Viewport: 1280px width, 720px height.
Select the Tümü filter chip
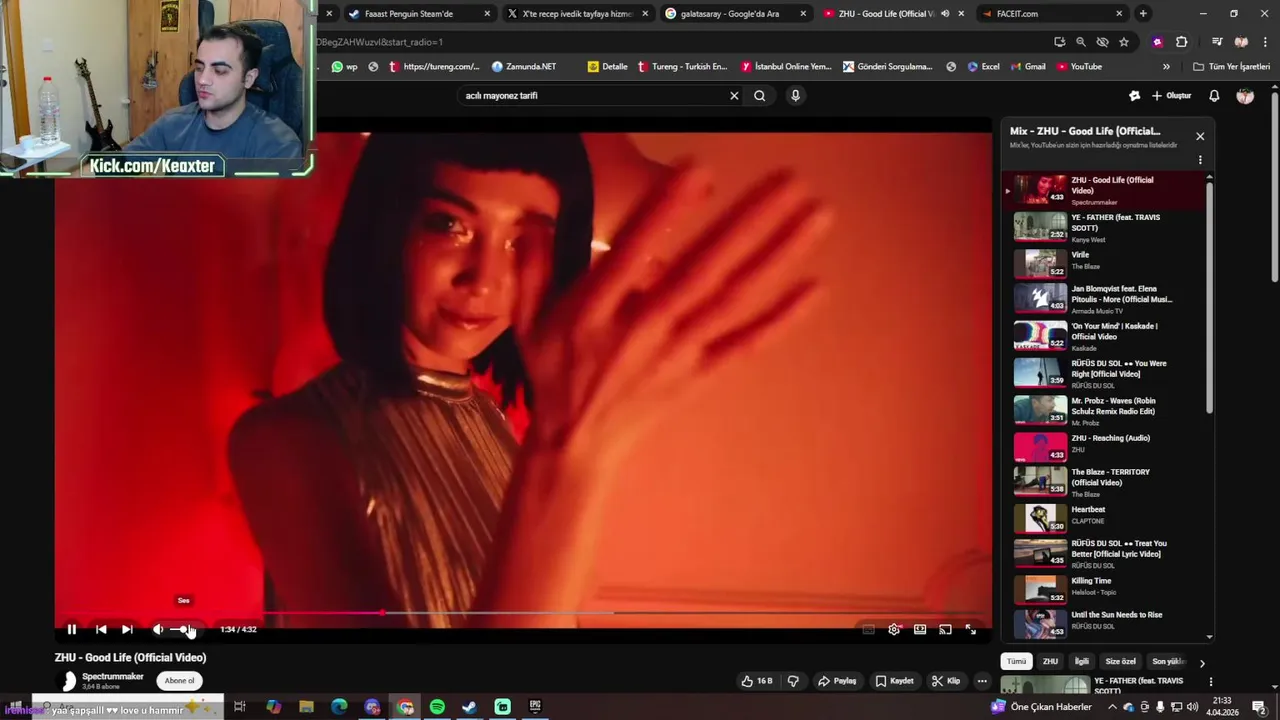point(1017,662)
